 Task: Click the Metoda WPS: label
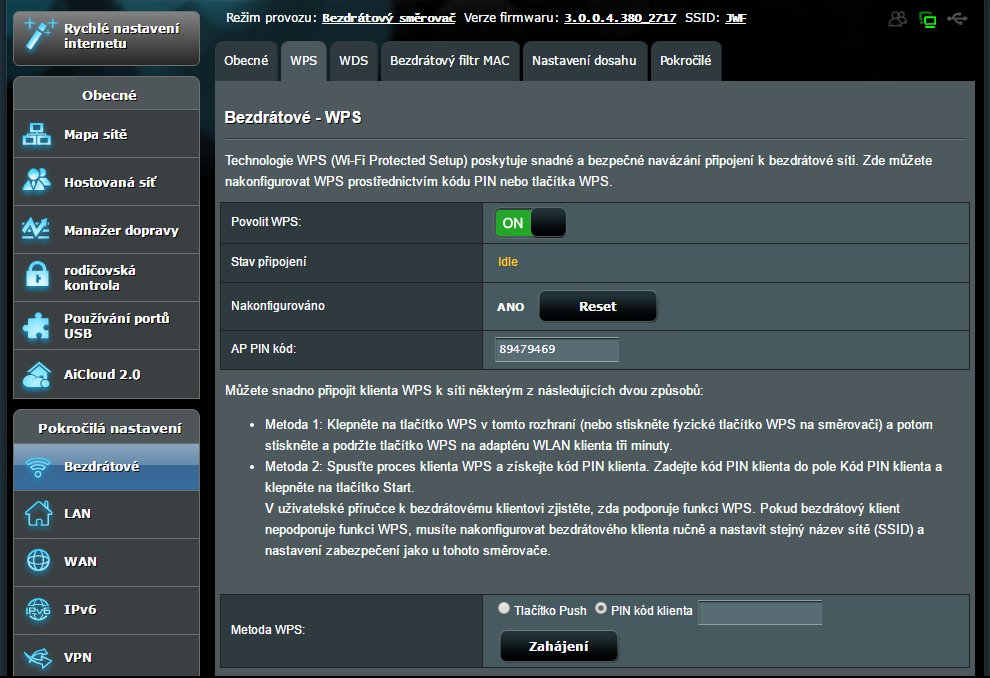click(x=268, y=629)
